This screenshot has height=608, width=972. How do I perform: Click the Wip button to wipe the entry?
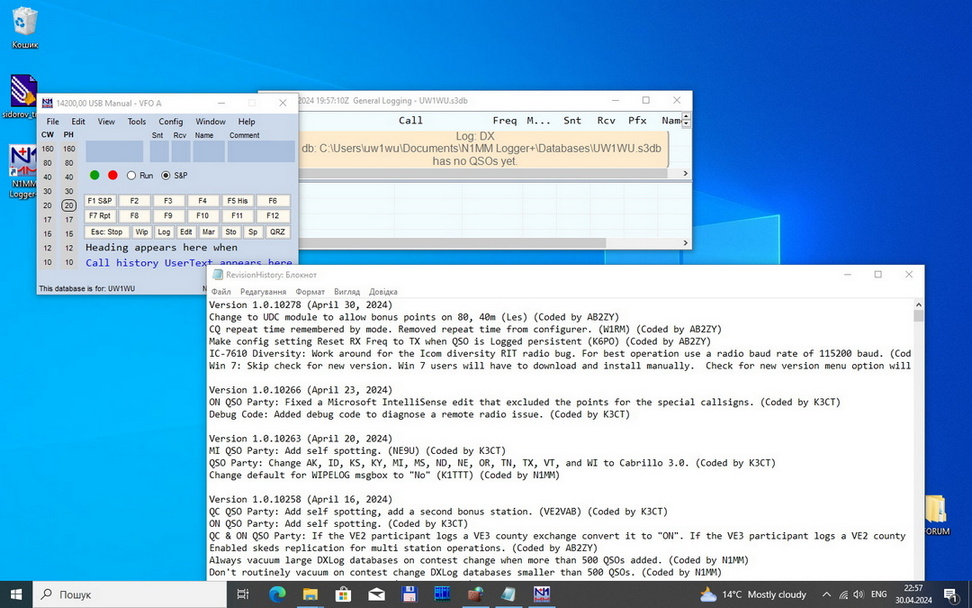pyautogui.click(x=141, y=232)
